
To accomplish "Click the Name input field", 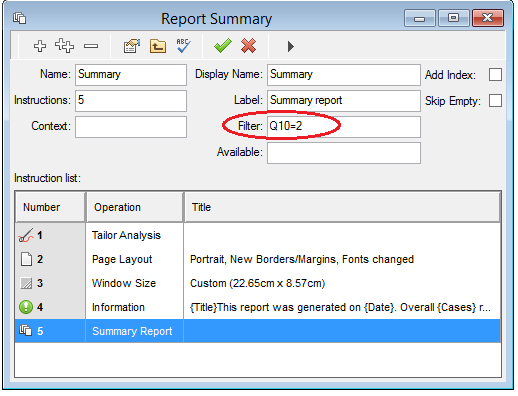I will (x=131, y=75).
